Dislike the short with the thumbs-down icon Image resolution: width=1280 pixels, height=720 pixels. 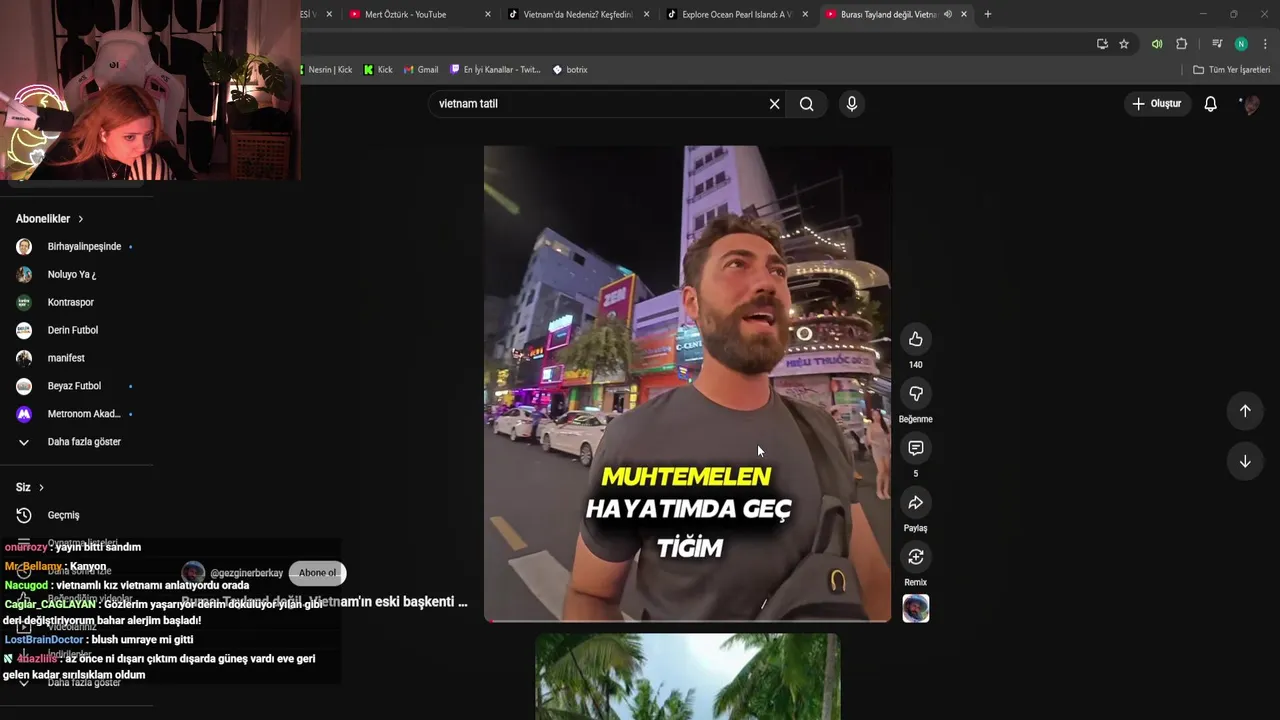915,393
